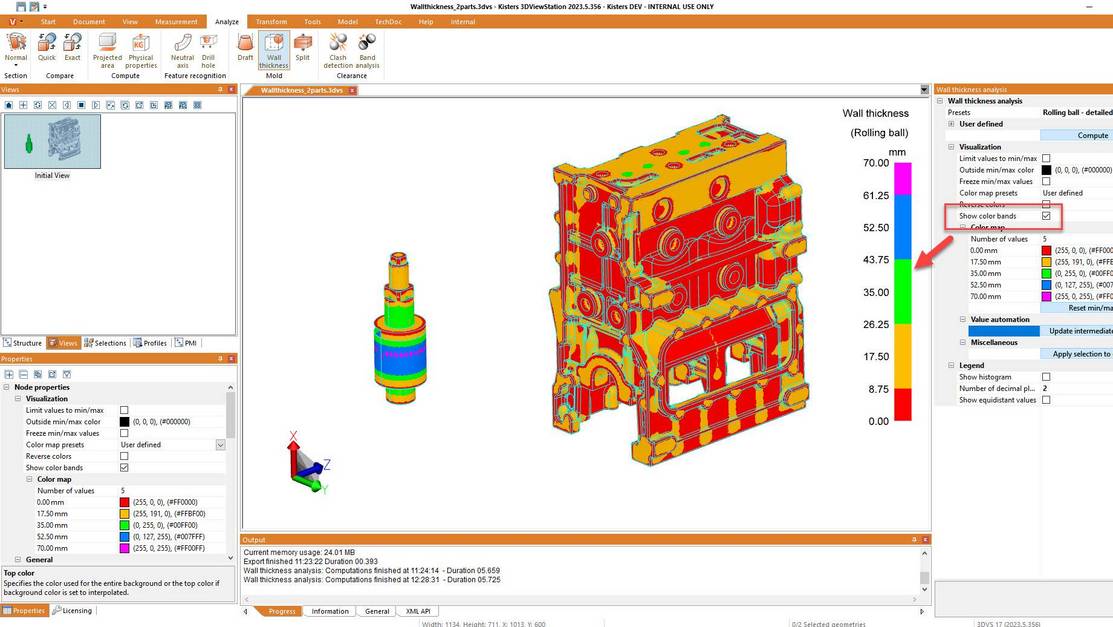
Task: Compute Physical properties
Action: coord(141,51)
